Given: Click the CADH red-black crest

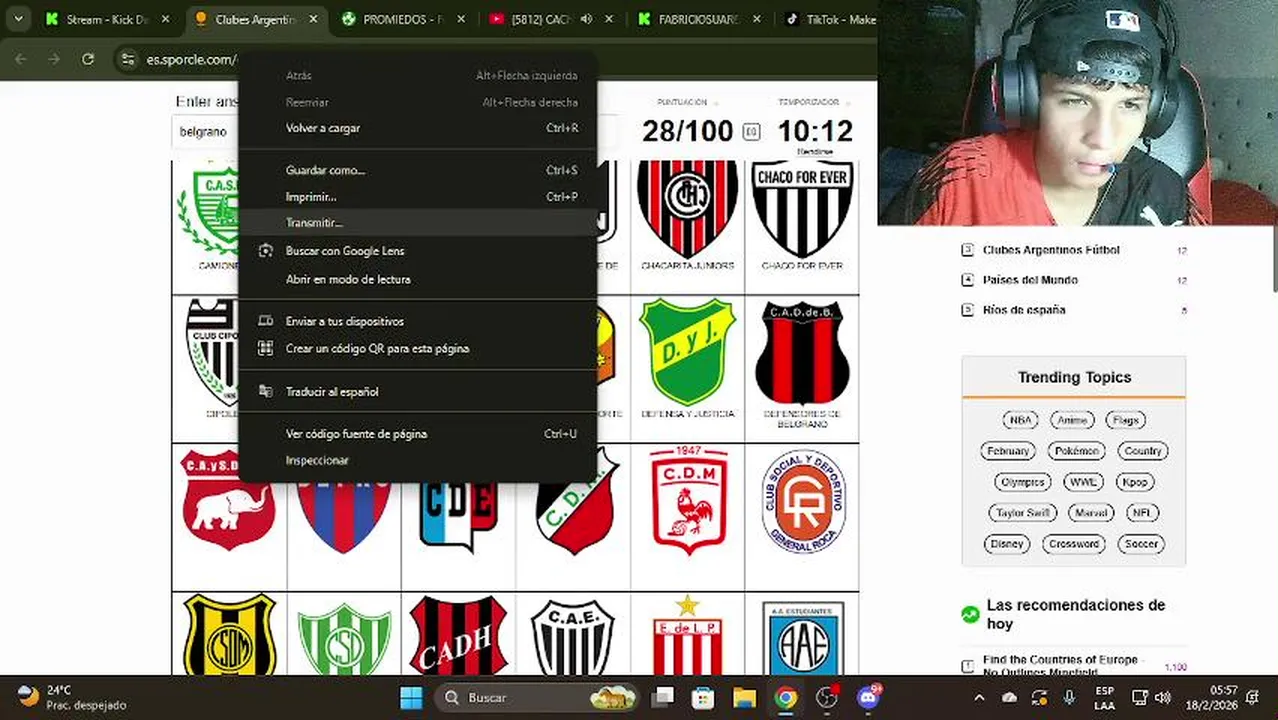Looking at the screenshot, I should (x=458, y=636).
